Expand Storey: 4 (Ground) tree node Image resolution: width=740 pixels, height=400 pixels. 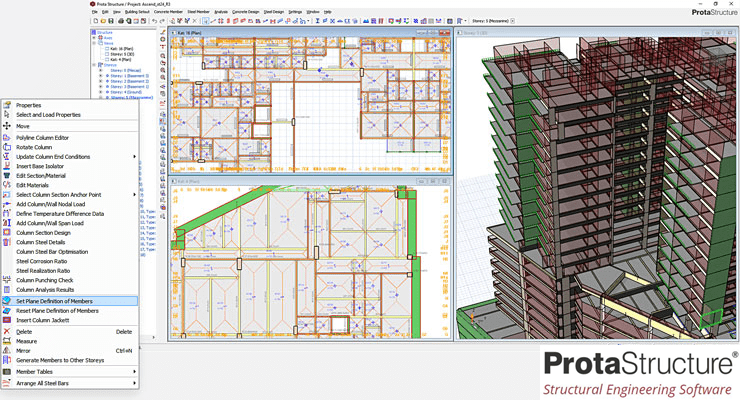[101, 92]
